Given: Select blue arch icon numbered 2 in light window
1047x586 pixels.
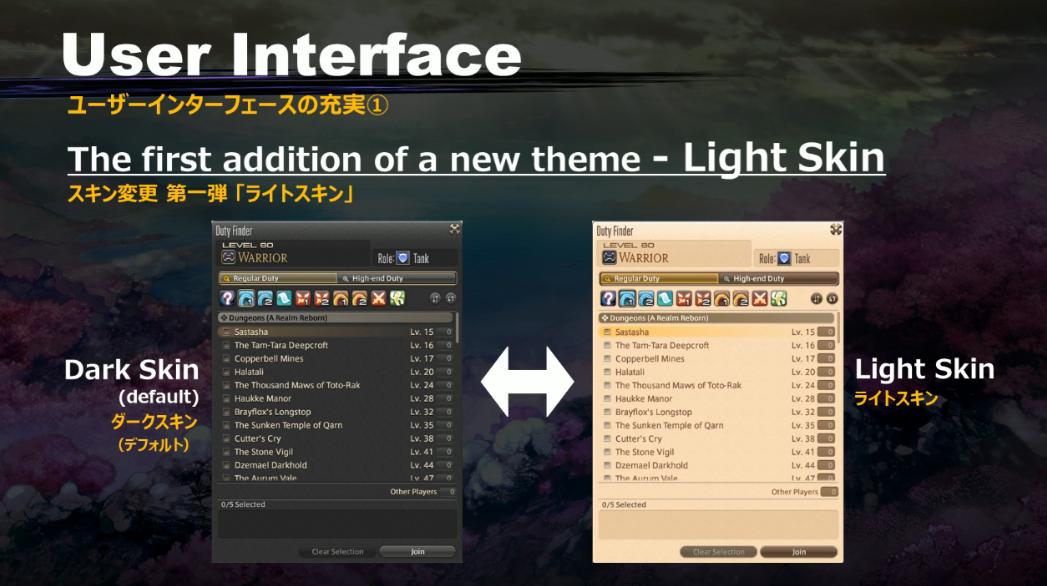Looking at the screenshot, I should 646,298.
